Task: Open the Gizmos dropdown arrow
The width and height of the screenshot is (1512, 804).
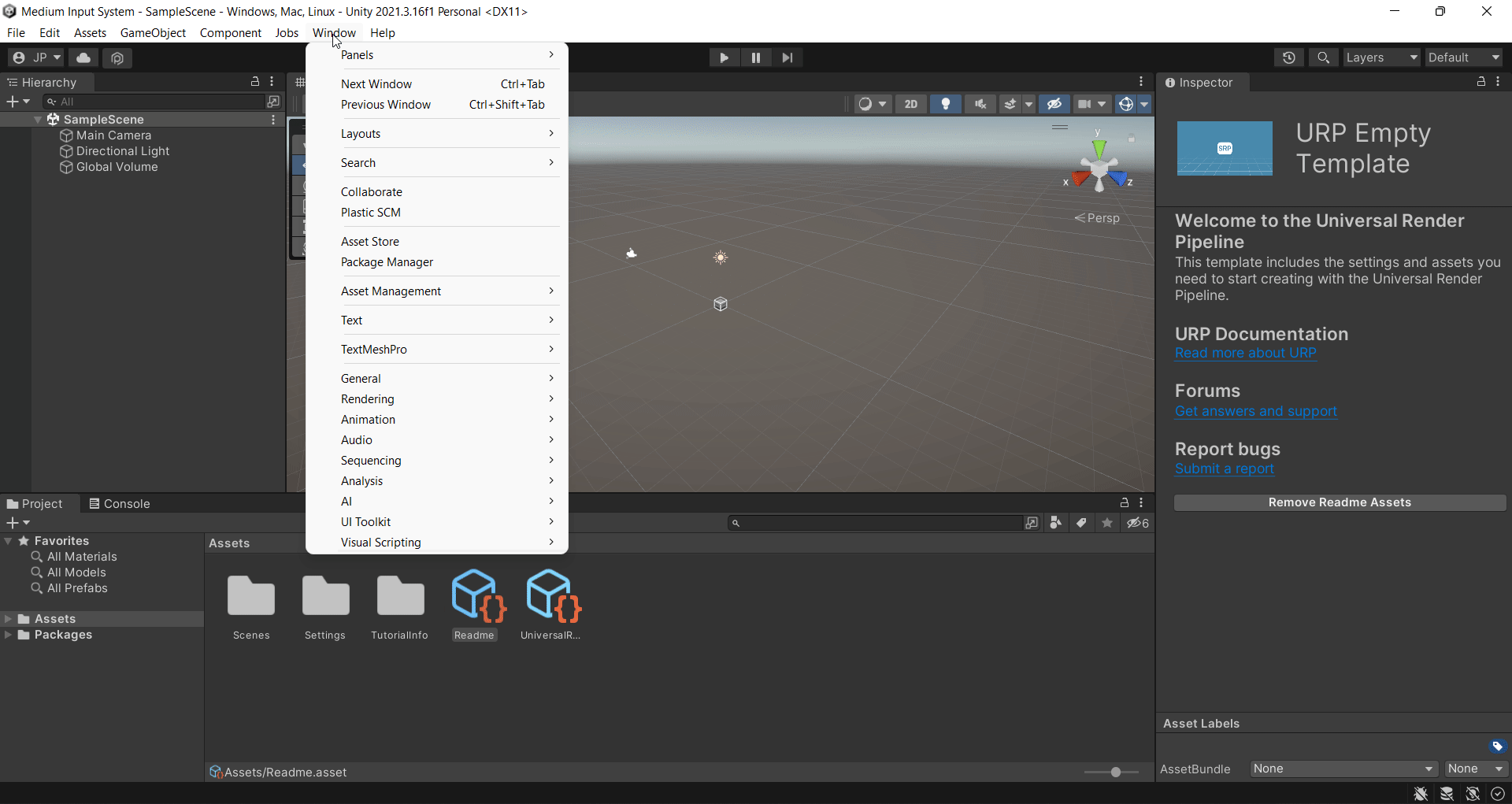Action: pyautogui.click(x=1144, y=104)
